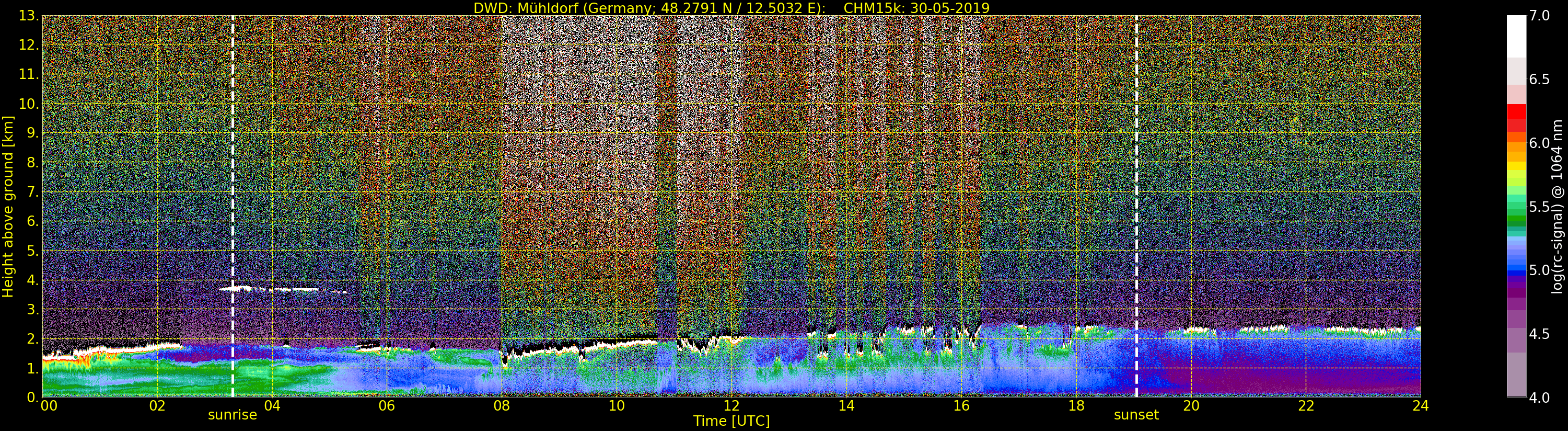The height and width of the screenshot is (431, 1568).
Task: Click the height axis tick "11."
Action: pyautogui.click(x=29, y=74)
